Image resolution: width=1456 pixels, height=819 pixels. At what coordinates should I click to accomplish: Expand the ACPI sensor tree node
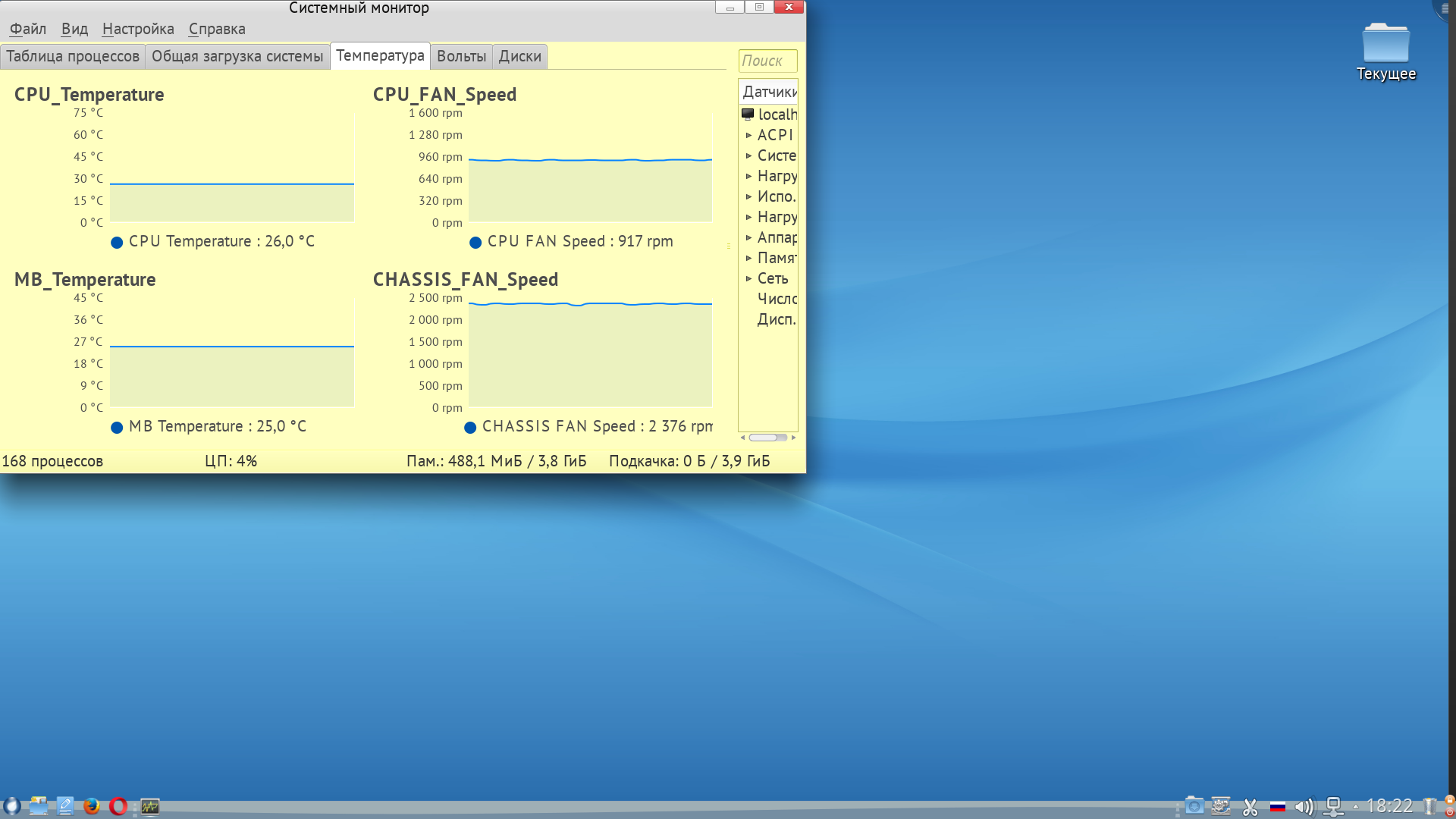click(x=748, y=135)
